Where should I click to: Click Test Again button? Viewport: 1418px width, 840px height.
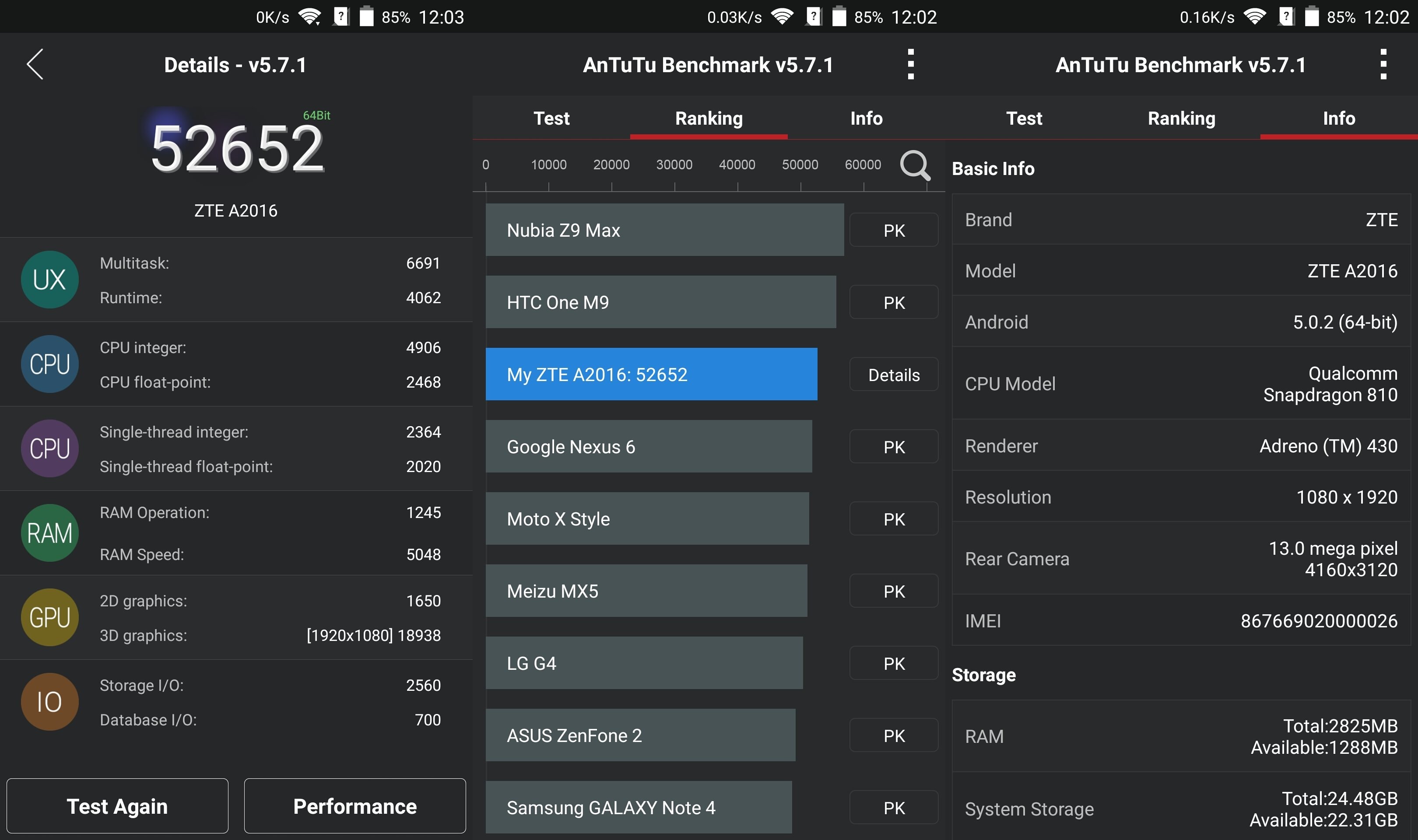[117, 806]
